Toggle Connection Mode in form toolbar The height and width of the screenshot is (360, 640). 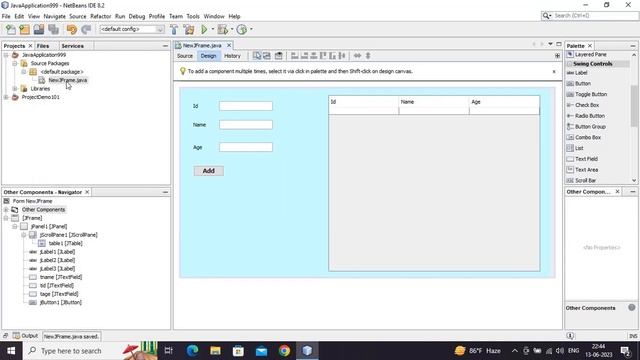click(267, 56)
